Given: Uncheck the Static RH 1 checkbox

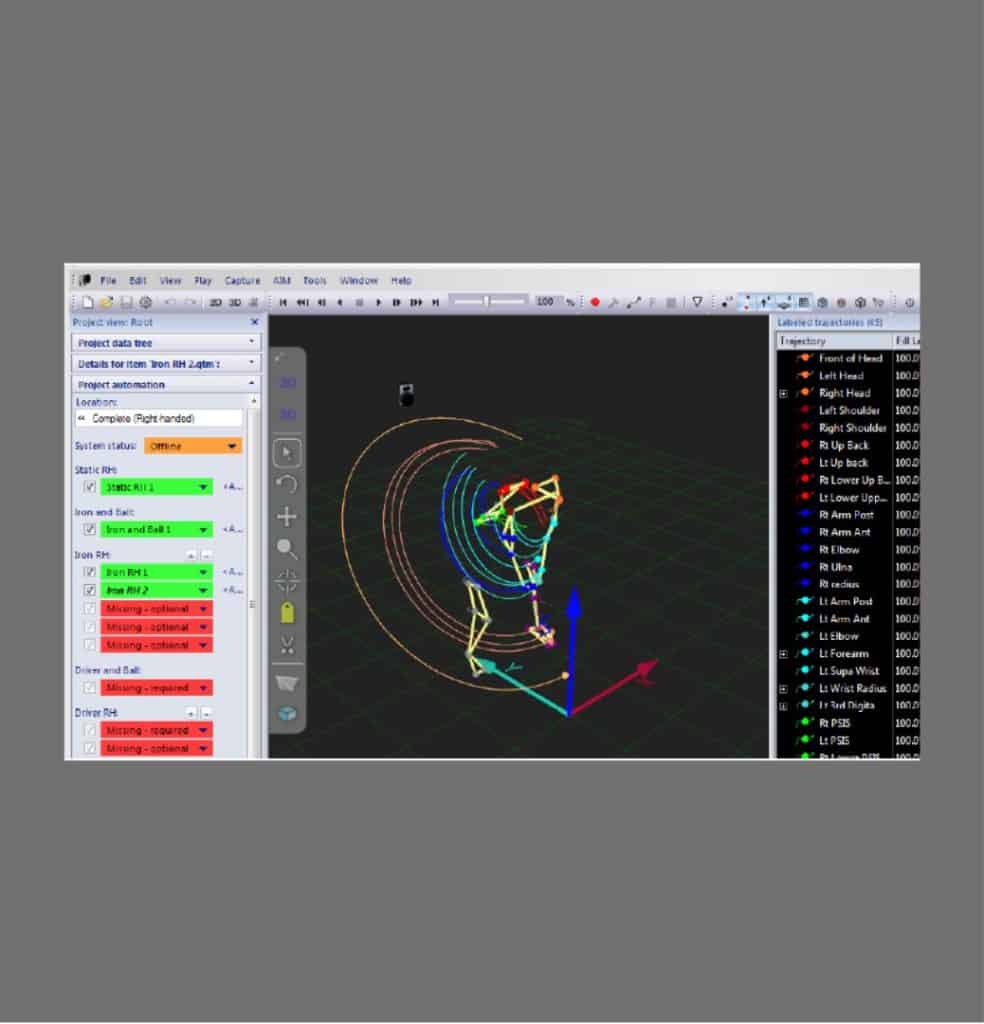Looking at the screenshot, I should pos(90,487).
